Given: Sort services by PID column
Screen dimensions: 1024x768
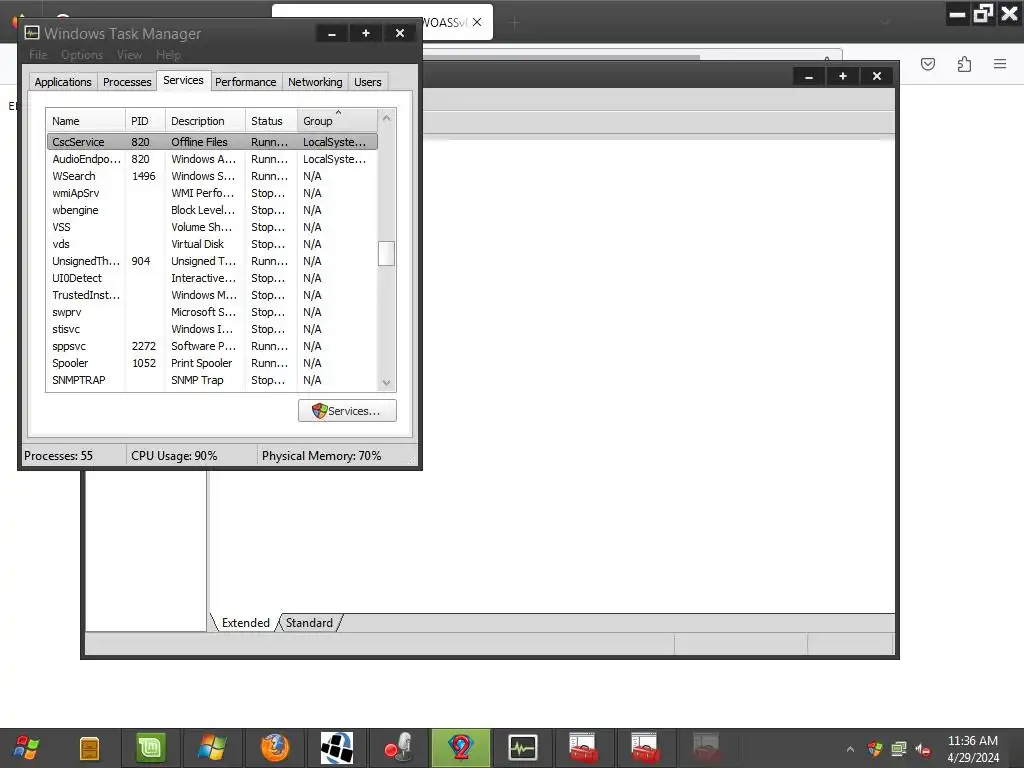Looking at the screenshot, I should point(145,121).
